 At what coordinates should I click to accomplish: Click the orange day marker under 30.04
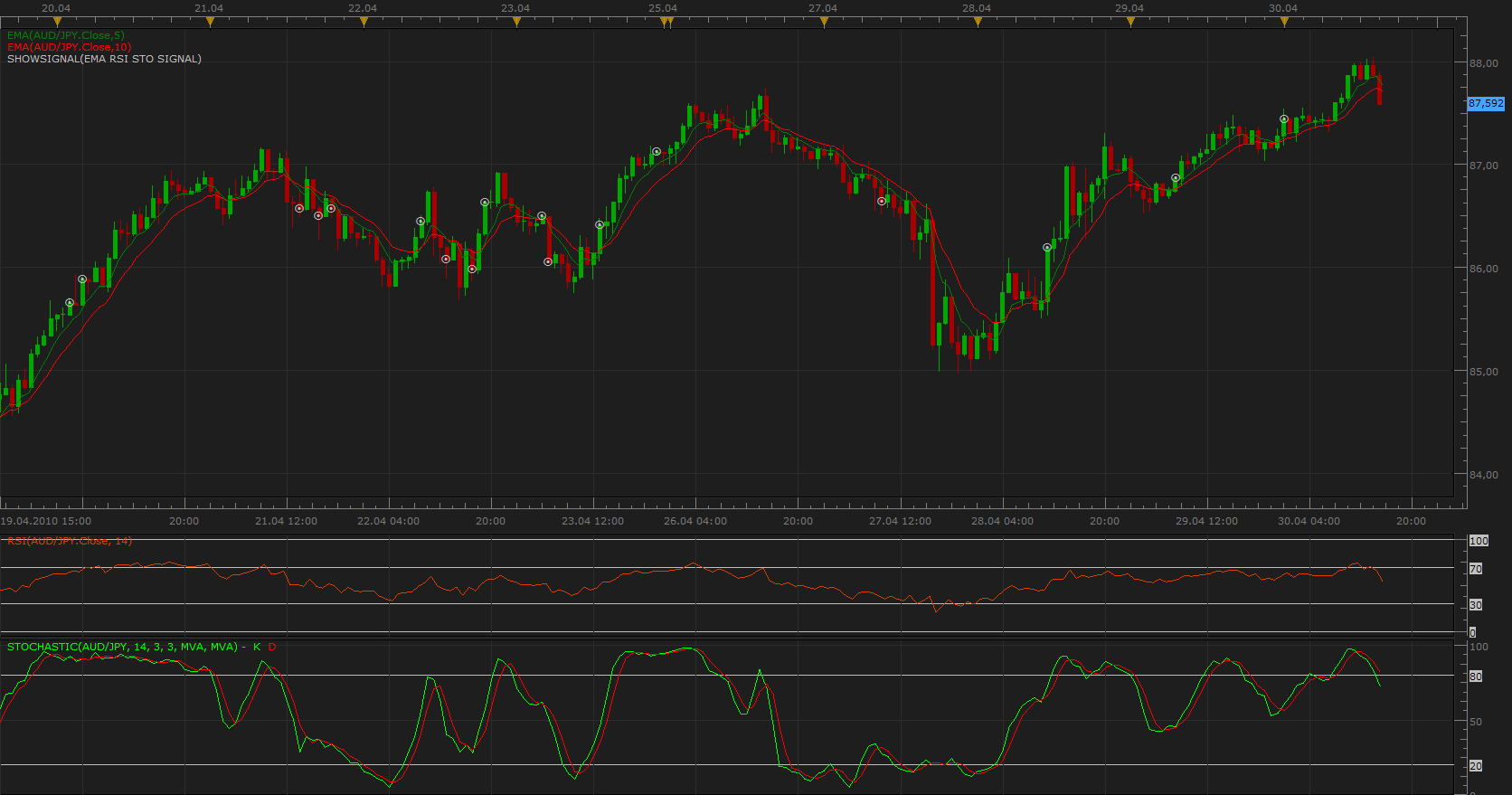(1284, 22)
